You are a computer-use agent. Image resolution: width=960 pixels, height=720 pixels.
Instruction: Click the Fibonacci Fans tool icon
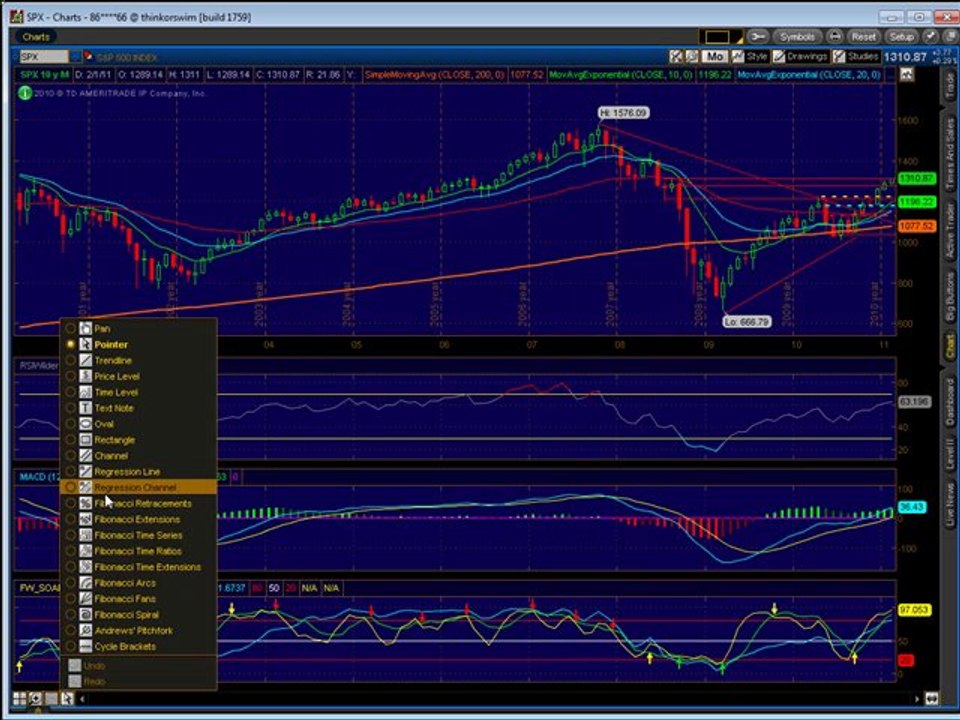pyautogui.click(x=85, y=599)
